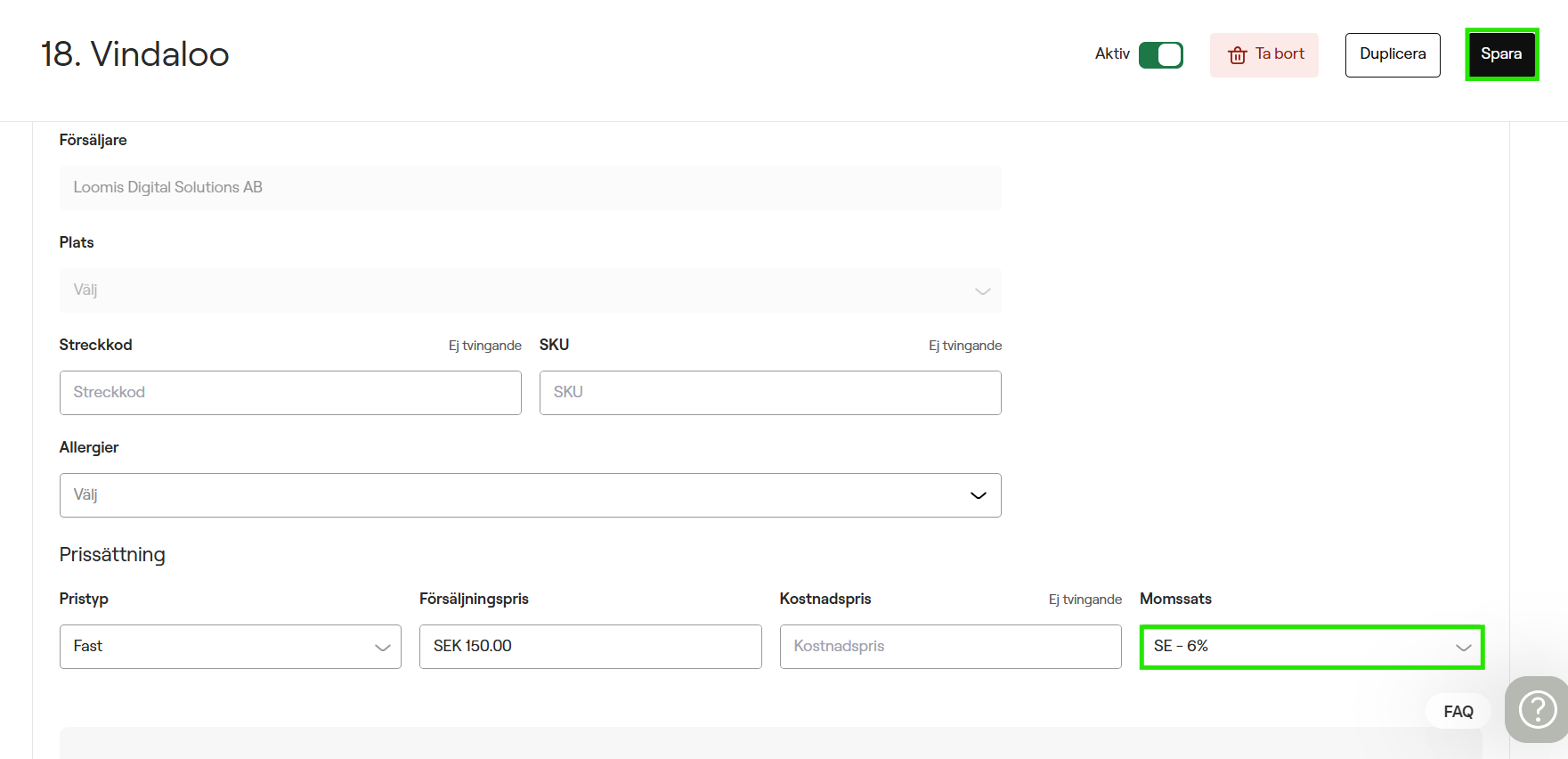The width and height of the screenshot is (1568, 759).
Task: Click the SKU input field
Action: click(x=769, y=393)
